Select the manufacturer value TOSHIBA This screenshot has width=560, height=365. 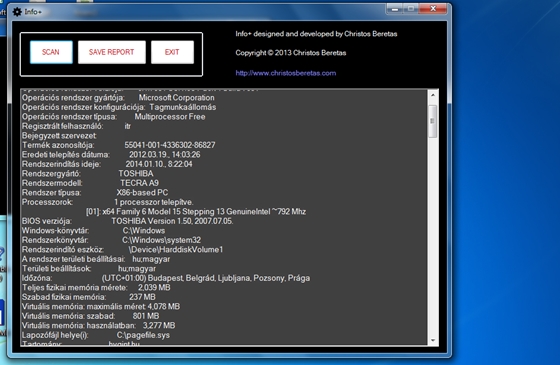(136, 174)
